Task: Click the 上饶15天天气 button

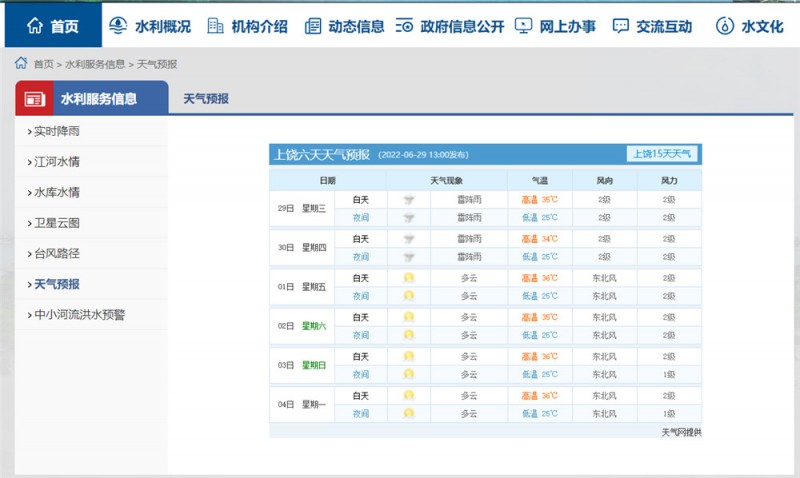Action: (x=662, y=154)
